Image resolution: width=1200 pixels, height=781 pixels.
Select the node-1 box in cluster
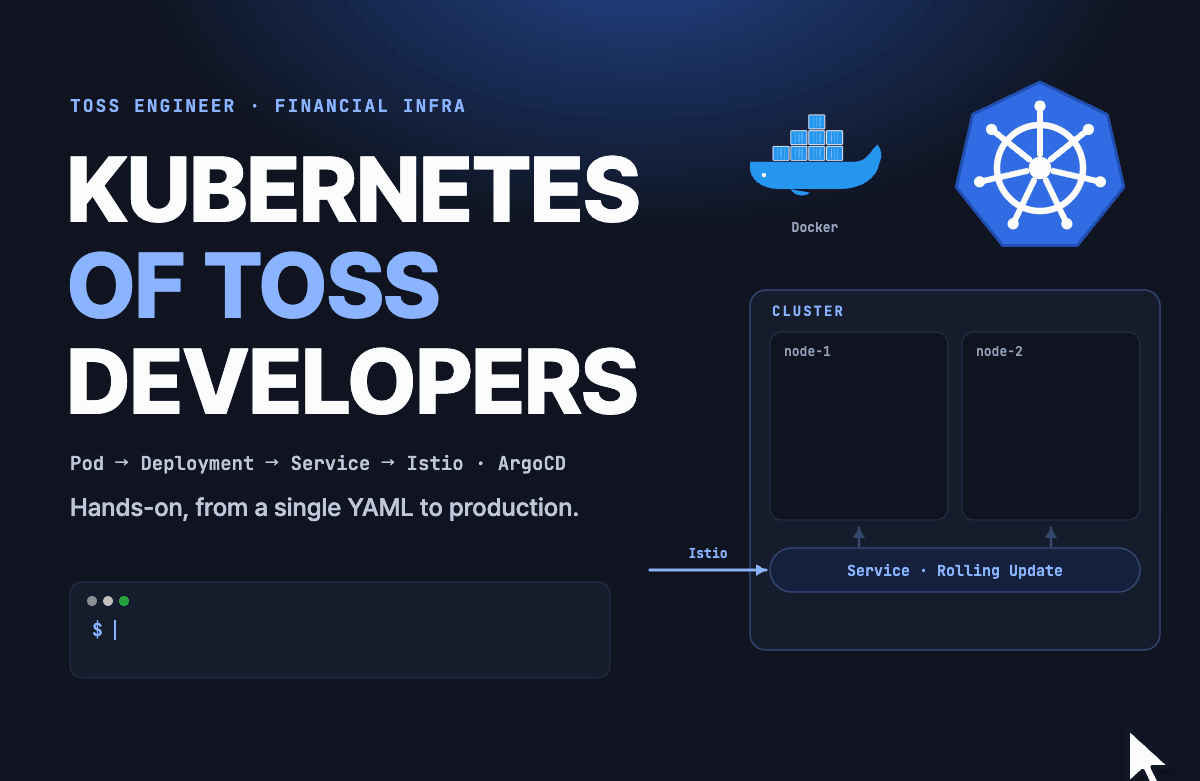pyautogui.click(x=859, y=426)
